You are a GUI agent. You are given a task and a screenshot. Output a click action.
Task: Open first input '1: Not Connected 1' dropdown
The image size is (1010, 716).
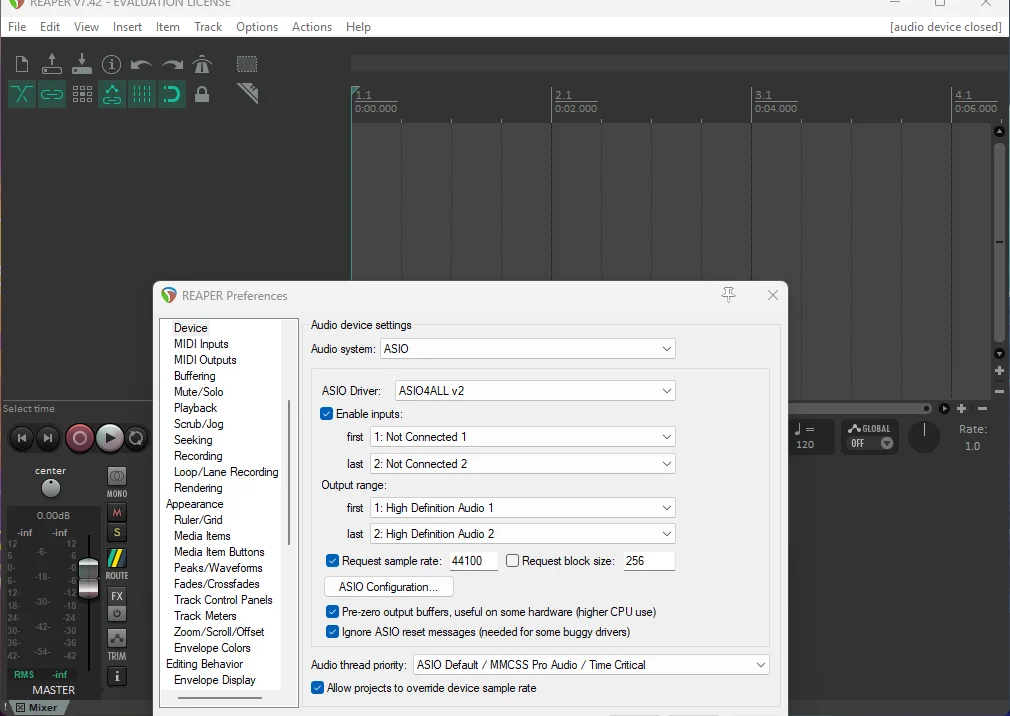coord(522,437)
